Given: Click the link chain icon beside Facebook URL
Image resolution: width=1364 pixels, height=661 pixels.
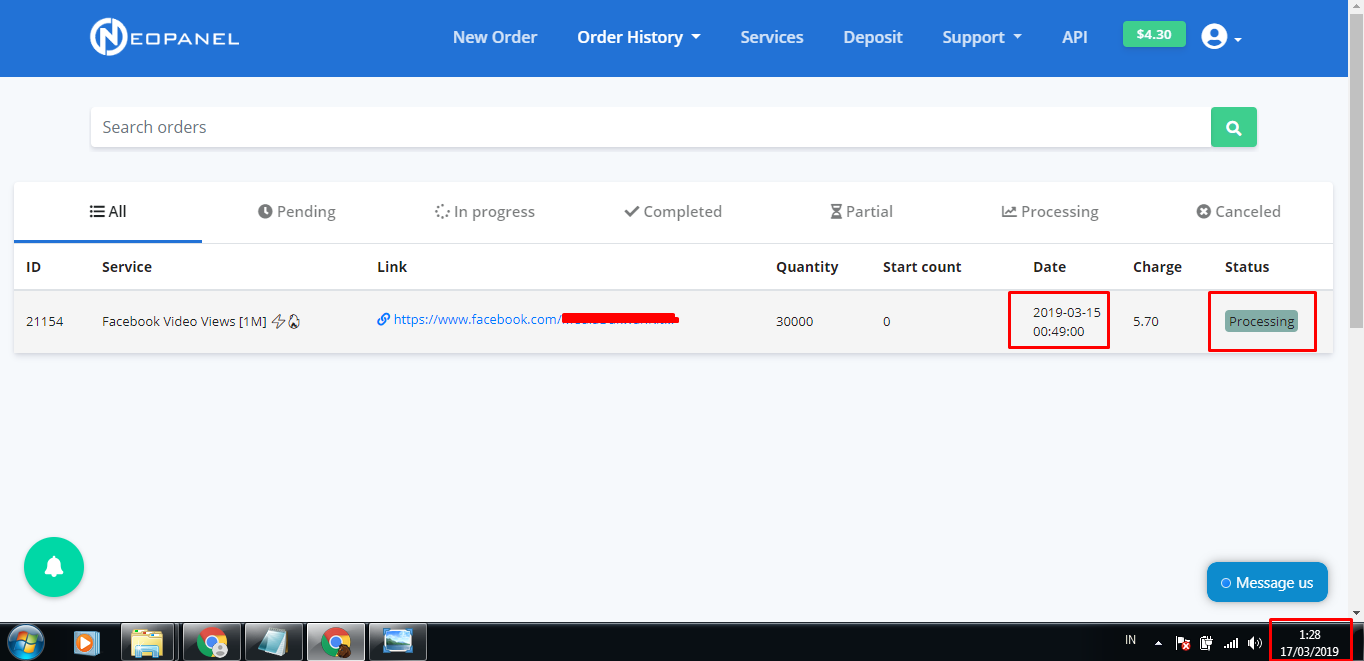Looking at the screenshot, I should coord(383,320).
